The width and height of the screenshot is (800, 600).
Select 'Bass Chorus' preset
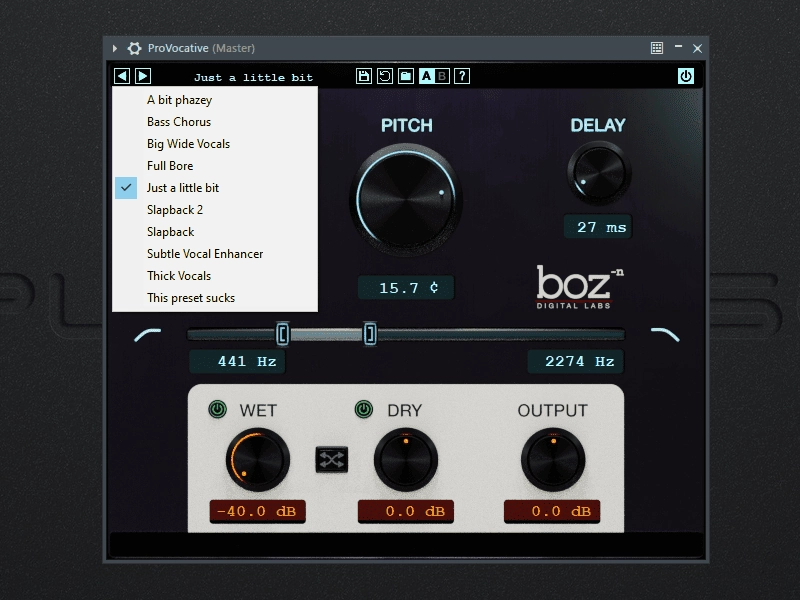pos(215,122)
